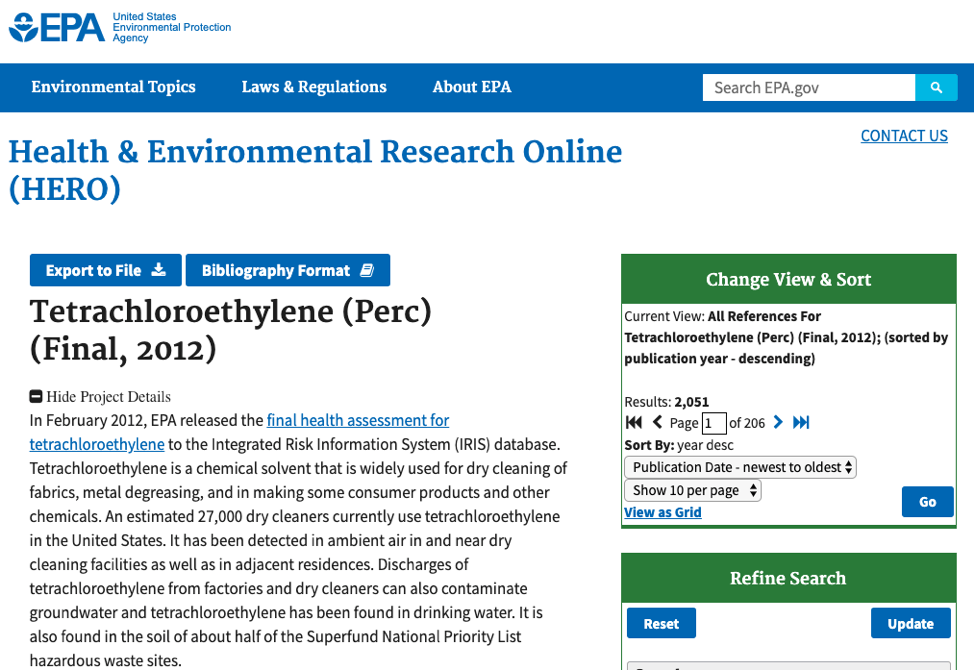Screen dimensions: 974x670
Task: Click the page number input box
Action: pyautogui.click(x=714, y=423)
